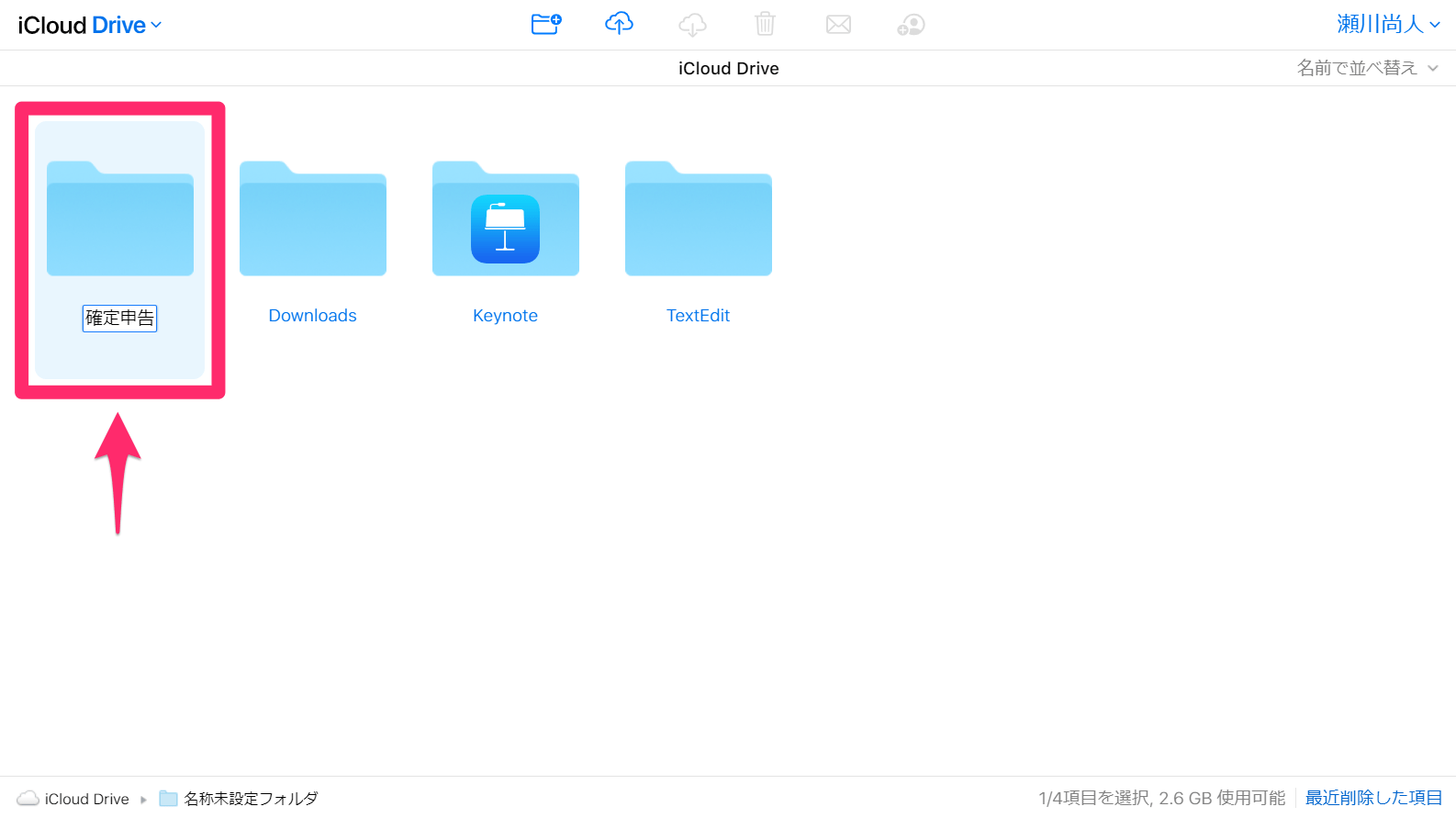The image size is (1456, 818).
Task: Click the TextEdit folder label
Action: [699, 316]
